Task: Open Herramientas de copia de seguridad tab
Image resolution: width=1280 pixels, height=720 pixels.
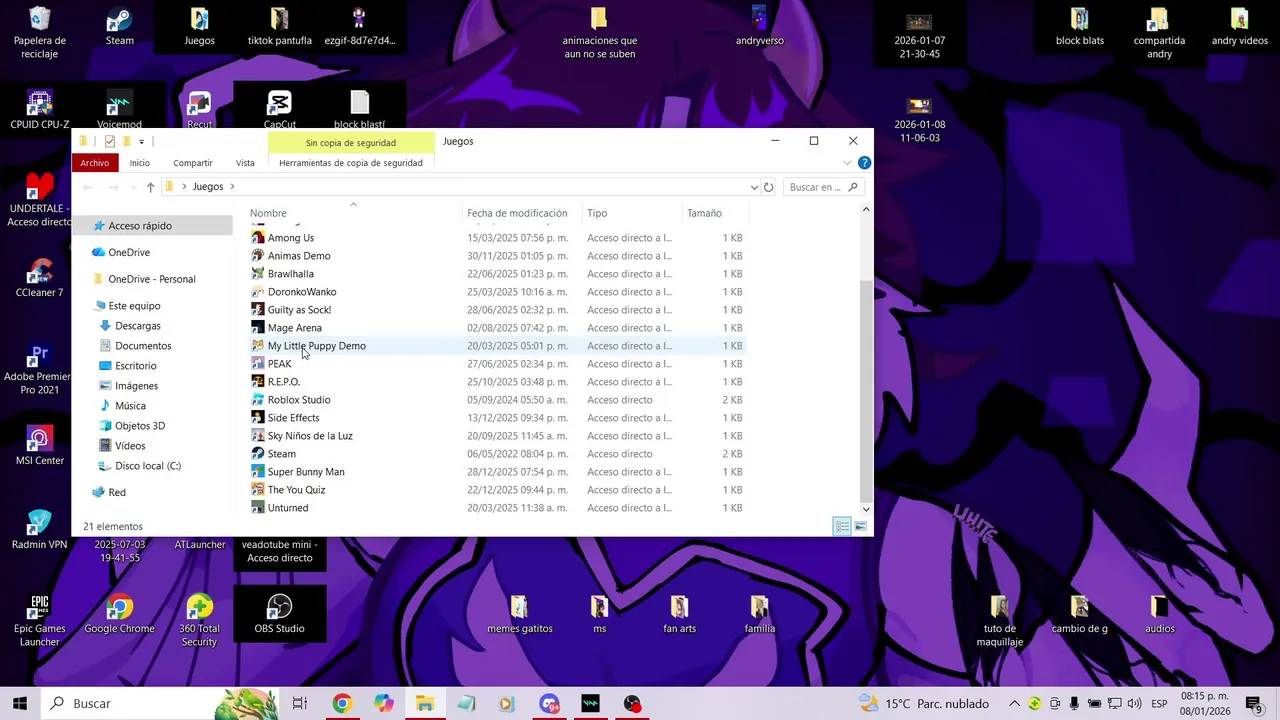Action: (x=351, y=163)
